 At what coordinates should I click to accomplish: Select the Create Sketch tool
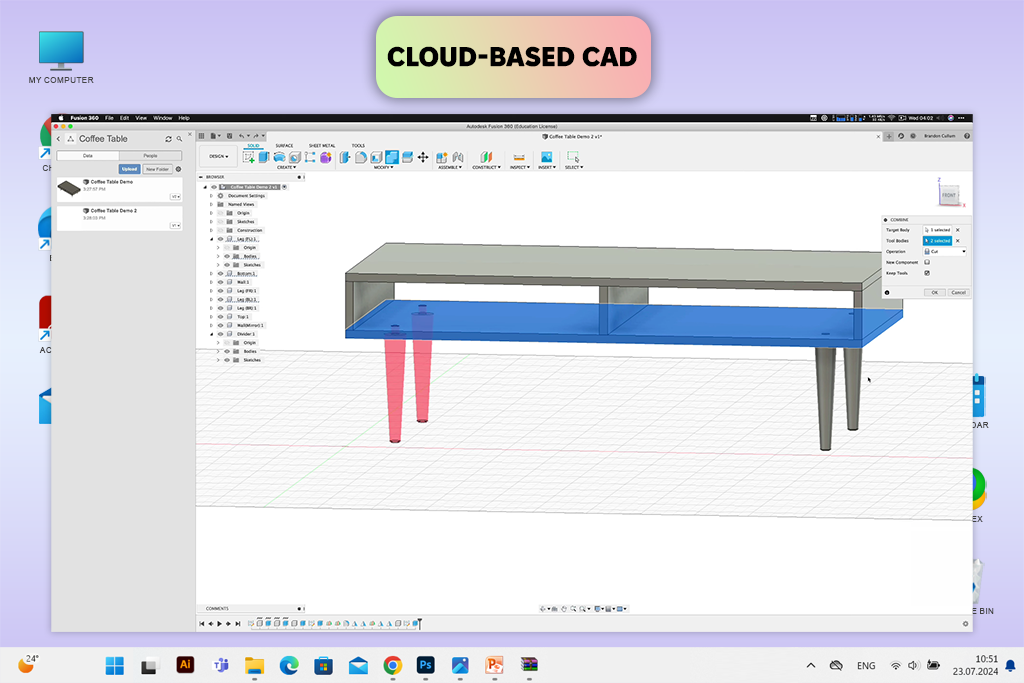point(248,157)
